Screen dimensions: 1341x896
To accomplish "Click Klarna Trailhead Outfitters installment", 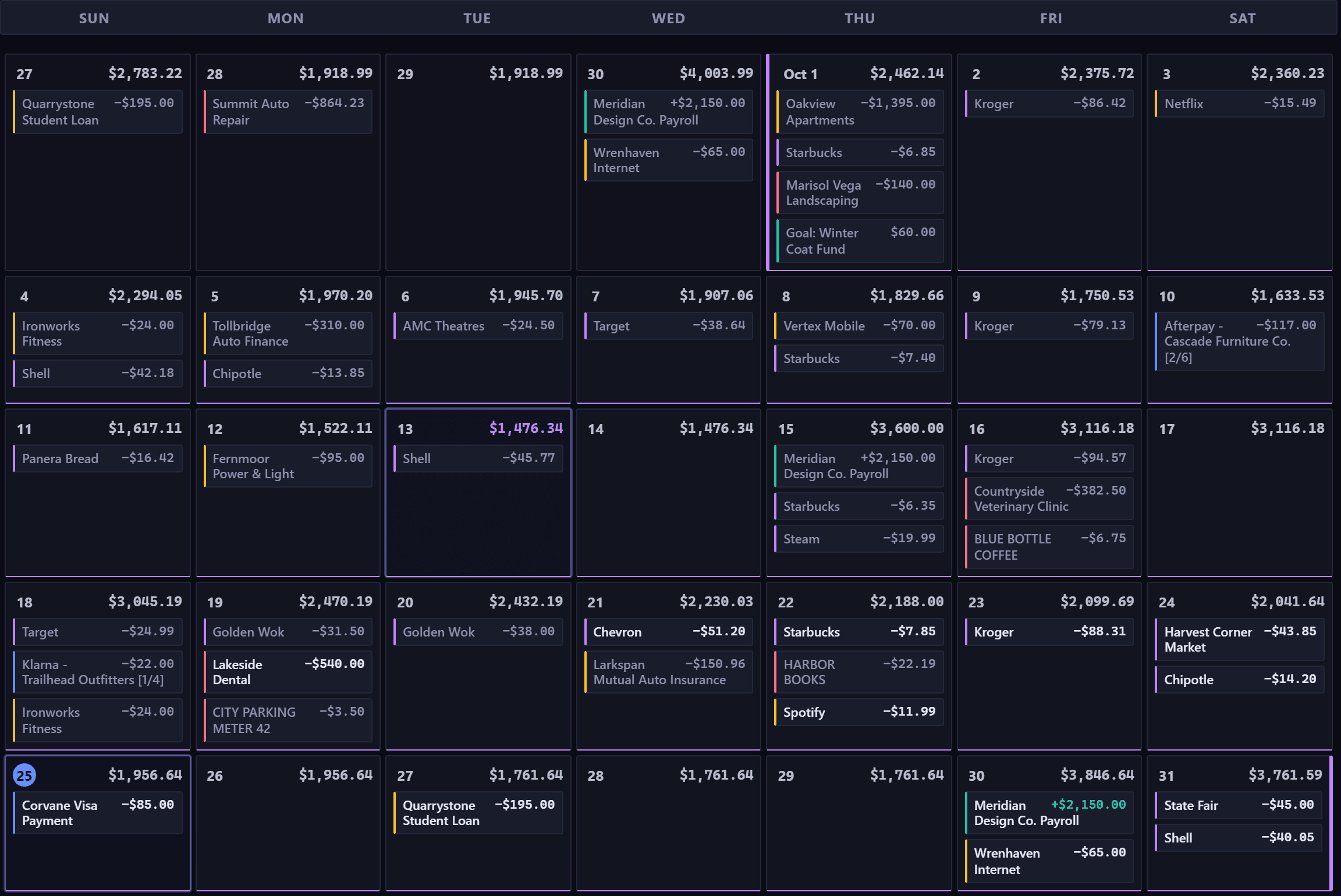I will click(x=98, y=672).
